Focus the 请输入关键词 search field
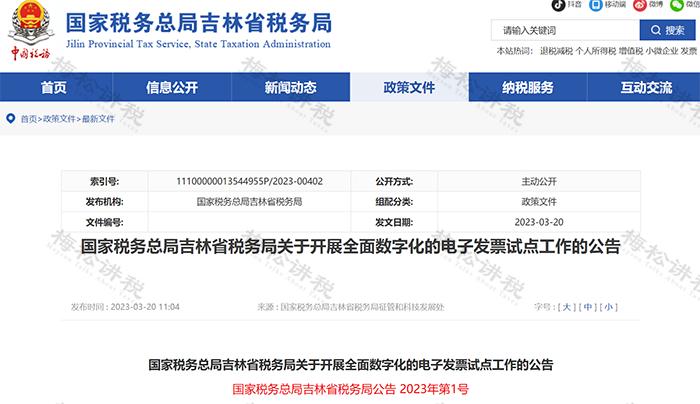The height and width of the screenshot is (404, 700). coord(565,30)
